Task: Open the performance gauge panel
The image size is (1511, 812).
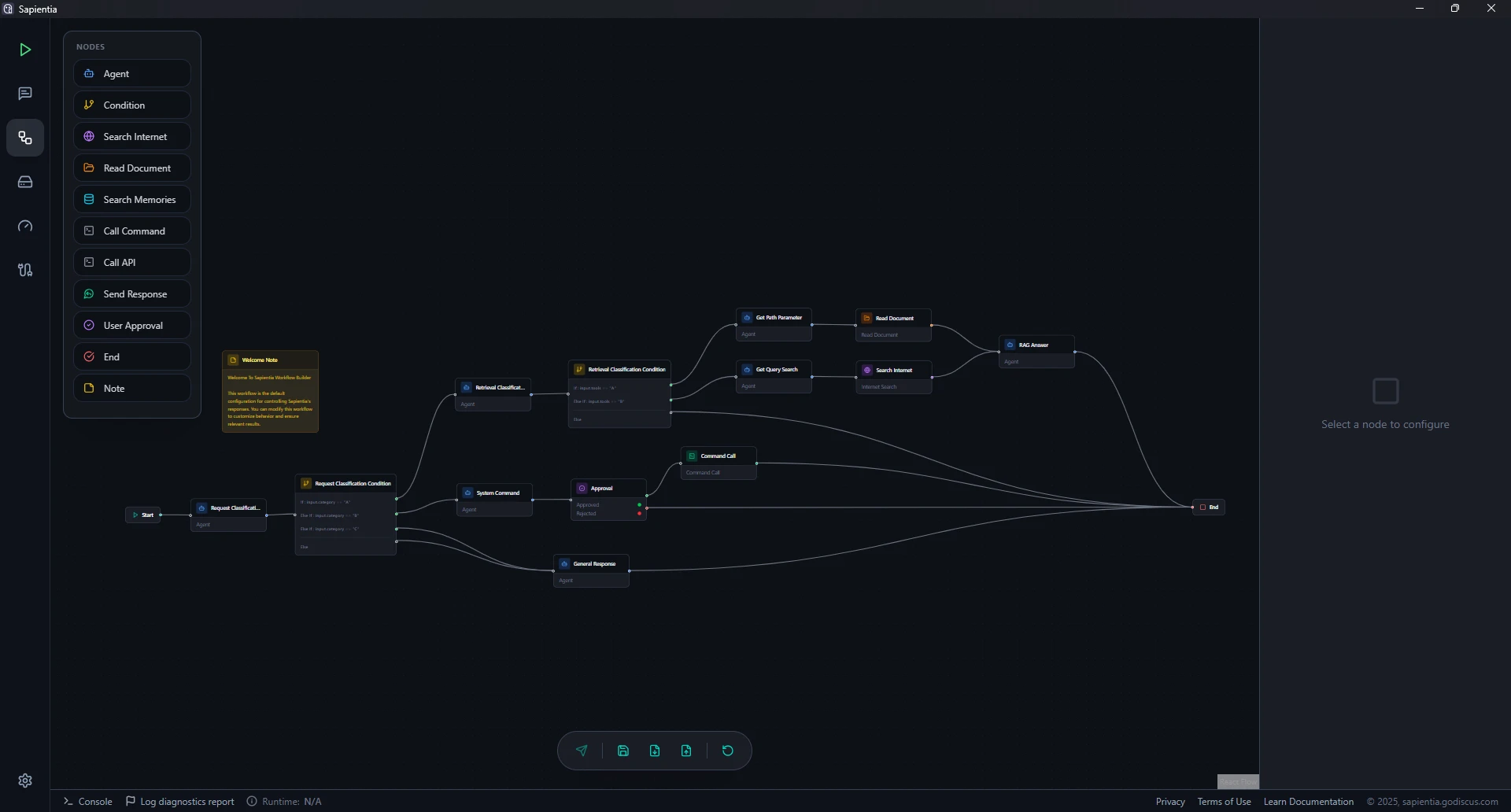Action: point(24,226)
